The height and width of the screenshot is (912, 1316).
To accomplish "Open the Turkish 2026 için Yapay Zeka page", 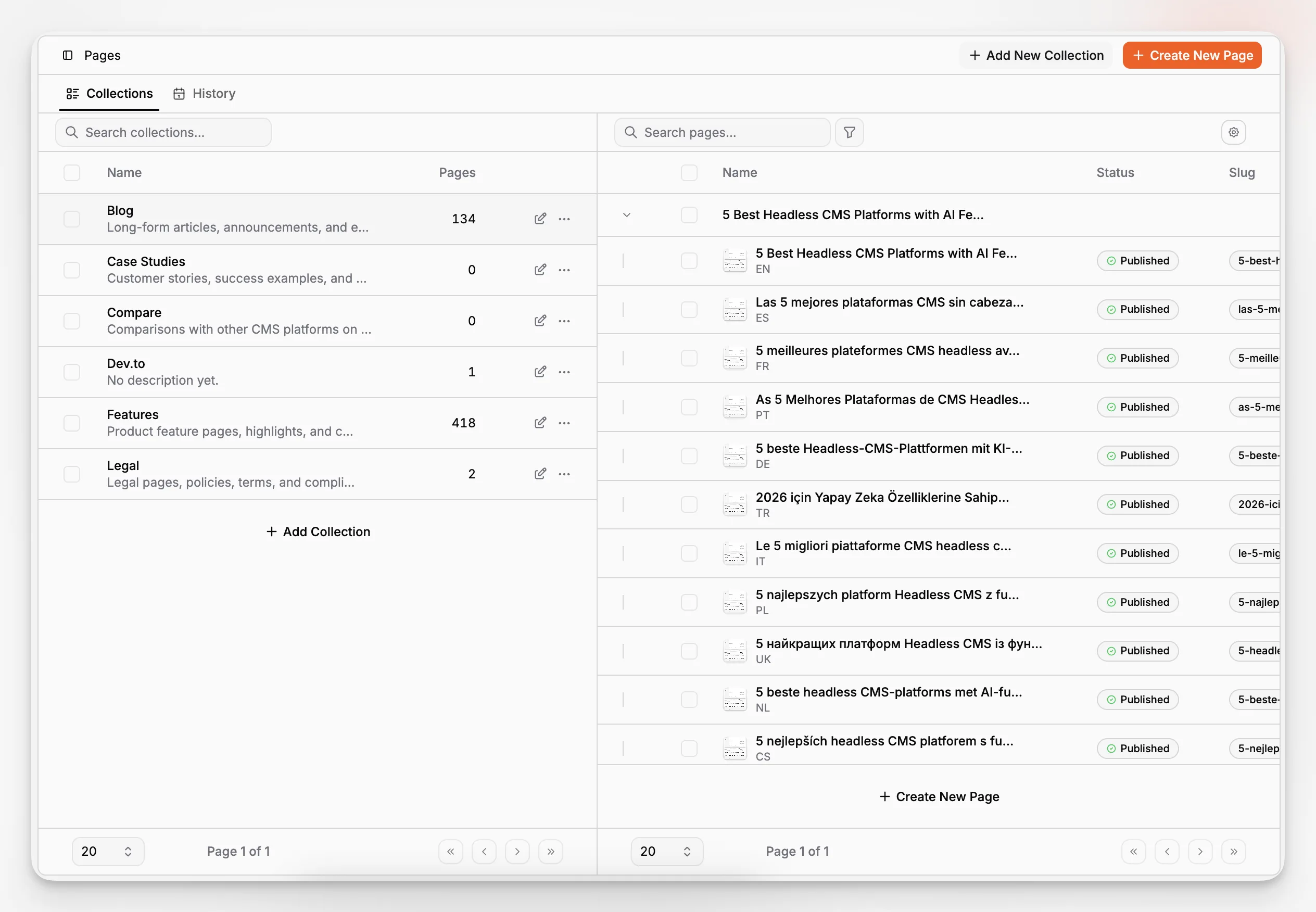I will (882, 497).
